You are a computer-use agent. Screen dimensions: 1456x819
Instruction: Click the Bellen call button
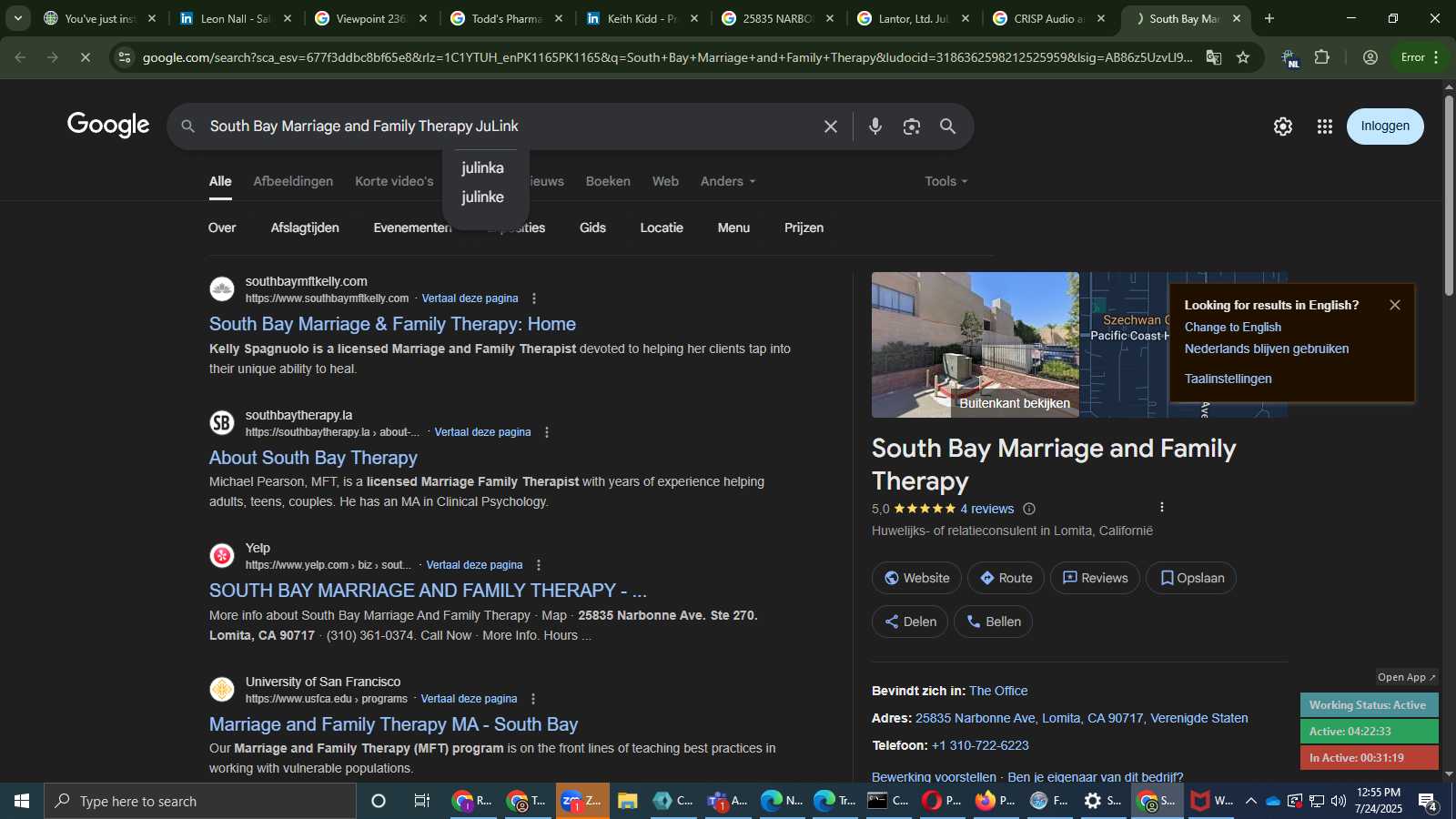click(993, 622)
